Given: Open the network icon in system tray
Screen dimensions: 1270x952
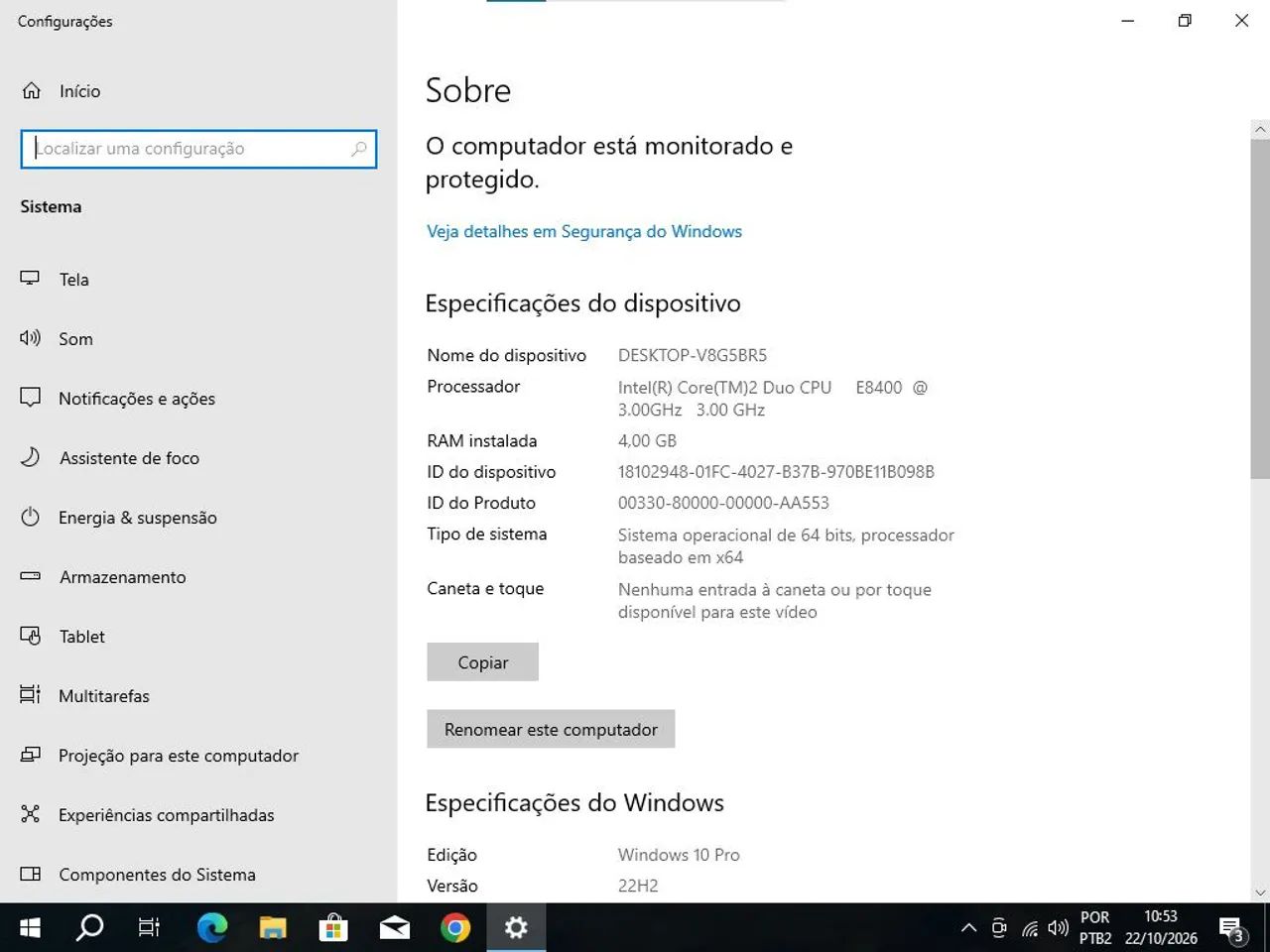Looking at the screenshot, I should 1030,928.
